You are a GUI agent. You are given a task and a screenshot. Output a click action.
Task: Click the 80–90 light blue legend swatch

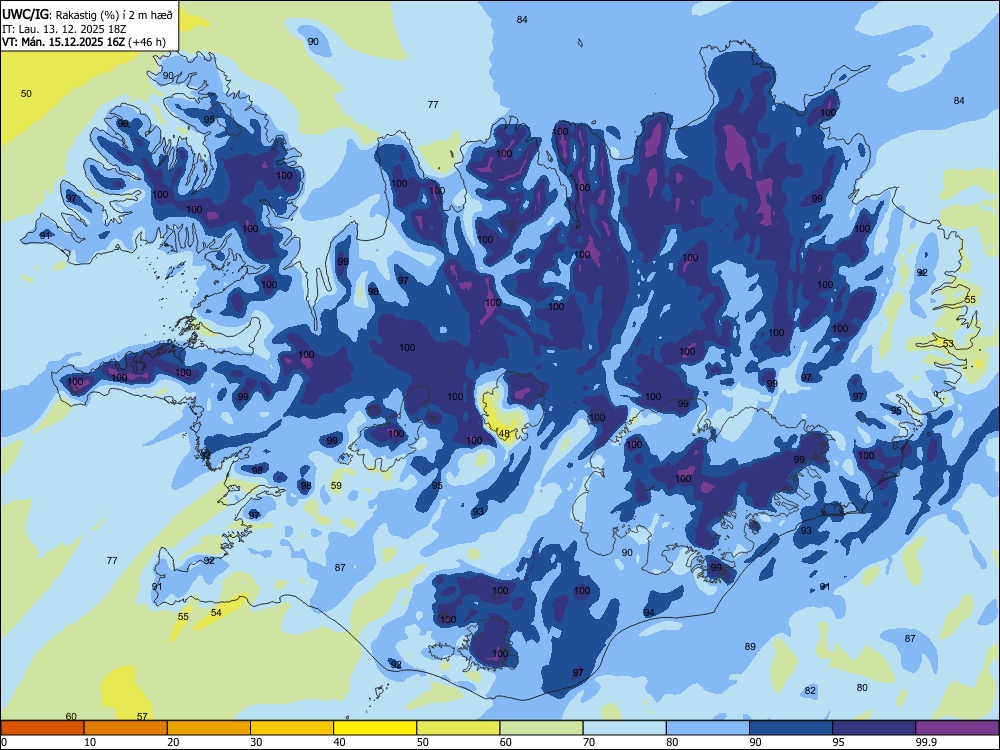[708, 728]
